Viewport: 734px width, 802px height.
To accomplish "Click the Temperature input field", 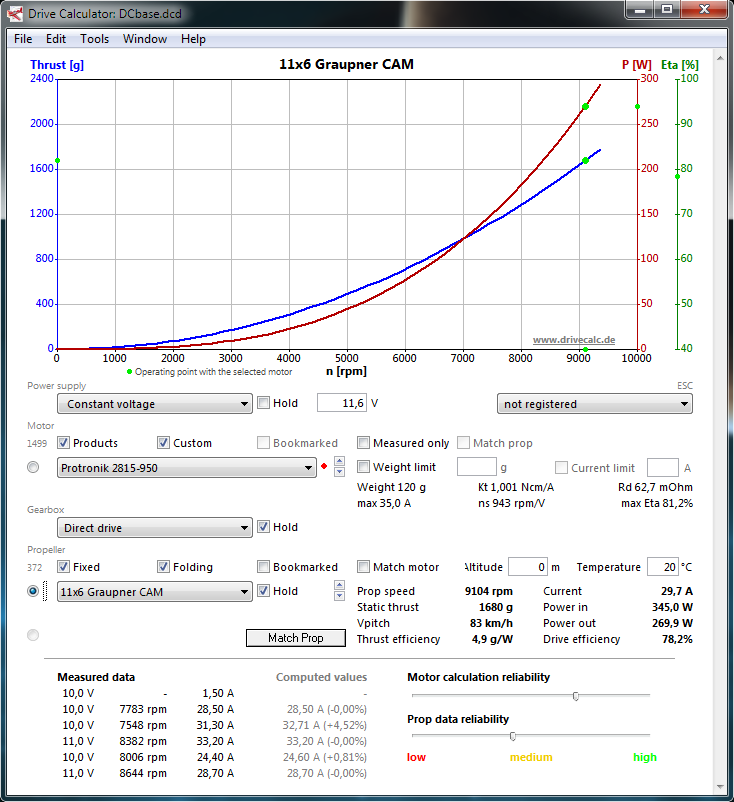I will 663,567.
